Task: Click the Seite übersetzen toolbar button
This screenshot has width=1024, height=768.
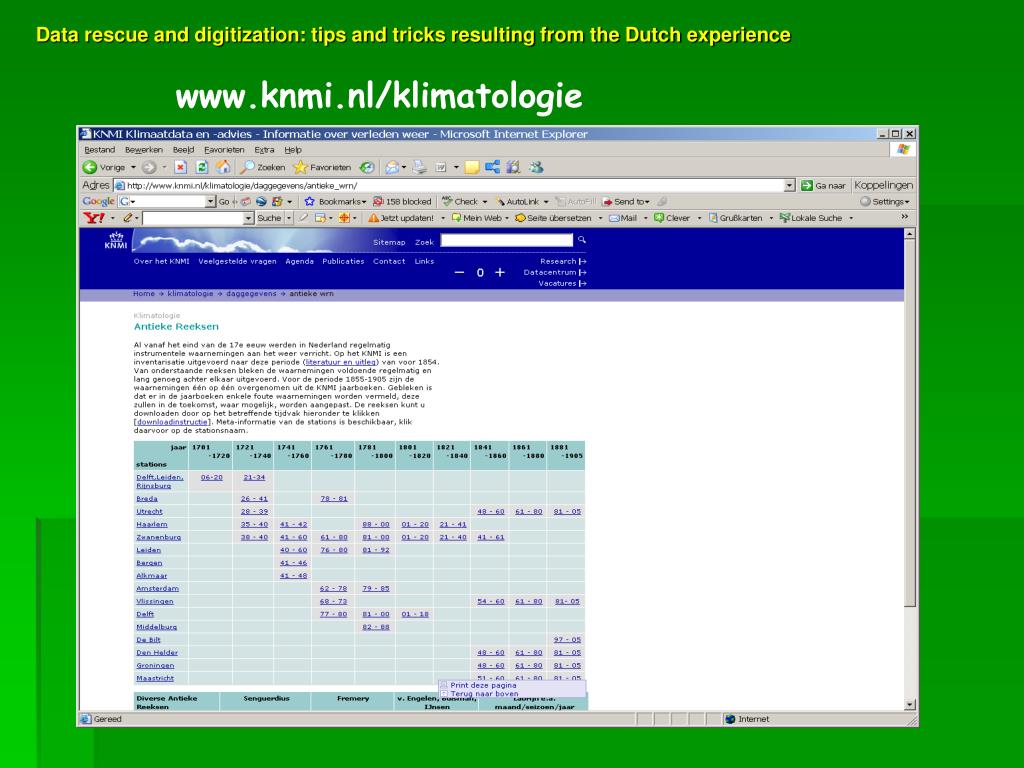Action: (553, 217)
